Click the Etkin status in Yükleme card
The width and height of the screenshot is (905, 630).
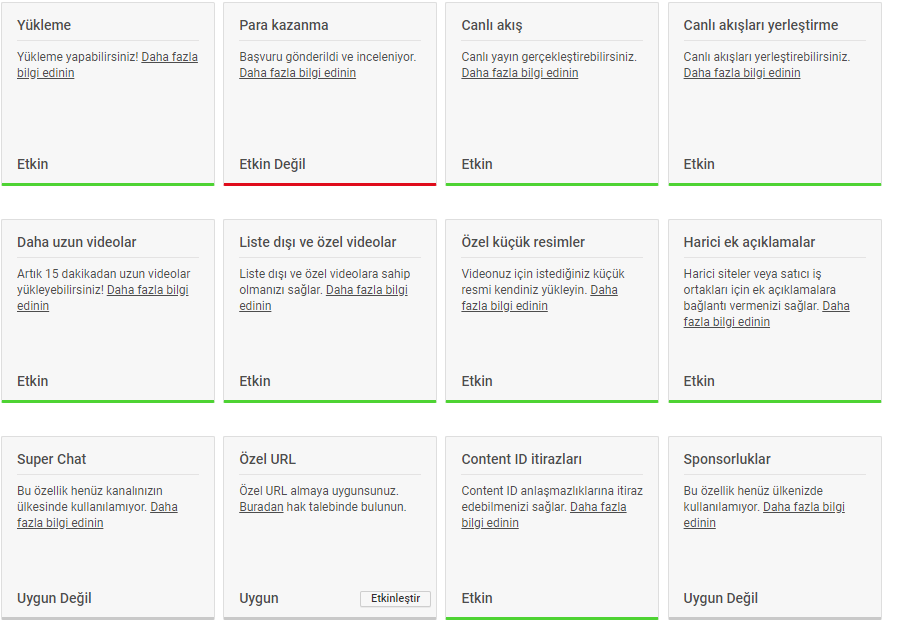(33, 164)
